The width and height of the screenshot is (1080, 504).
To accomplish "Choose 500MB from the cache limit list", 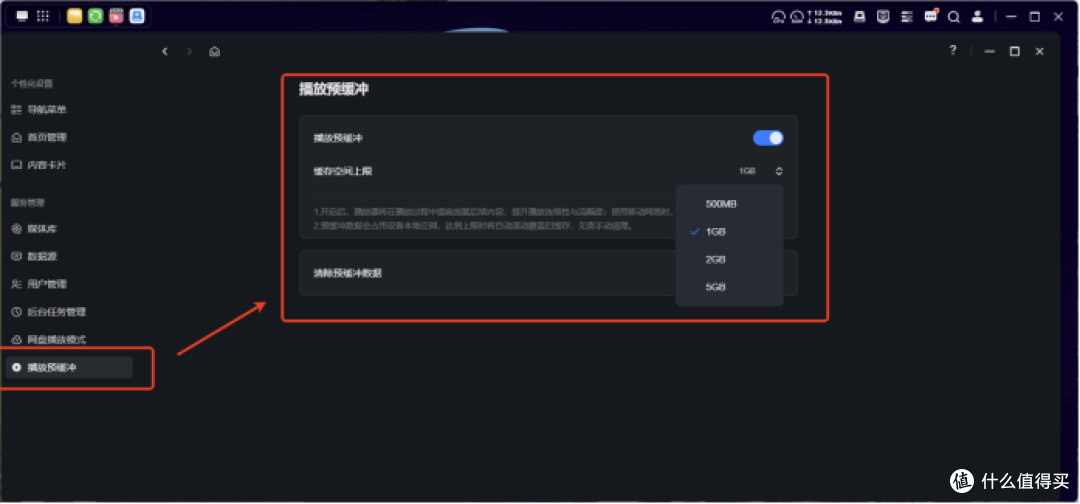I will pyautogui.click(x=729, y=204).
